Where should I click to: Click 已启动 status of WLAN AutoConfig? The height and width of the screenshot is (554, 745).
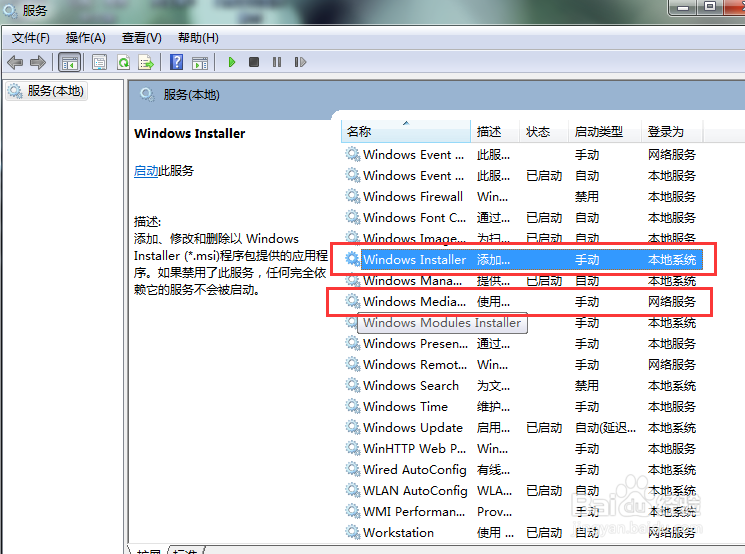click(544, 490)
